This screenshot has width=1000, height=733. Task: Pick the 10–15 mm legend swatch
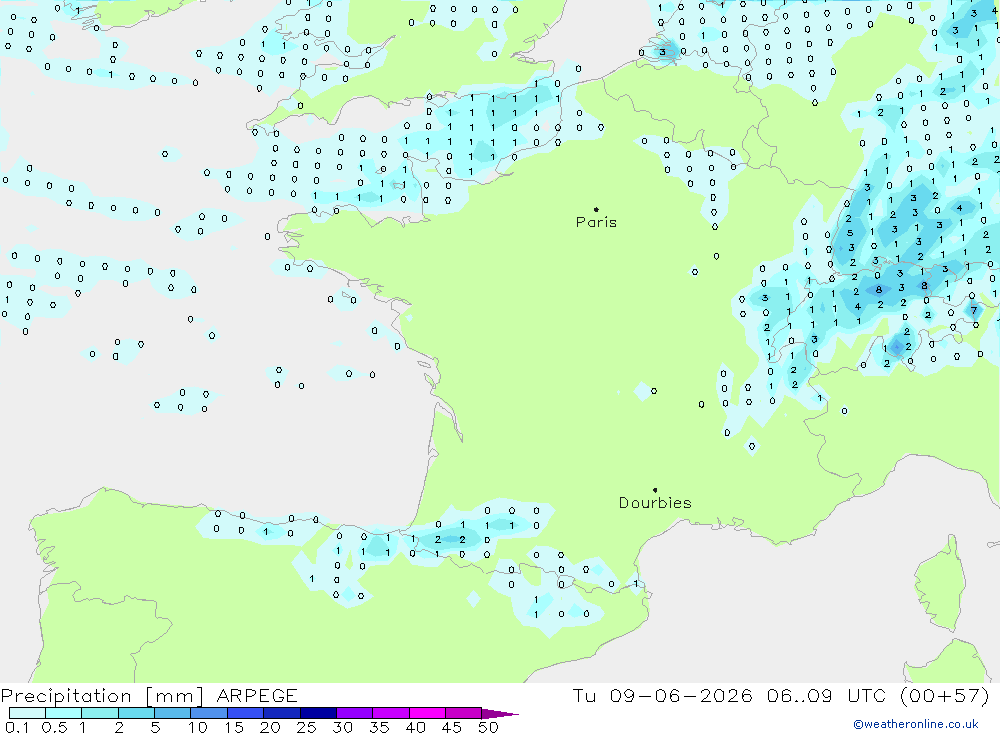(209, 713)
